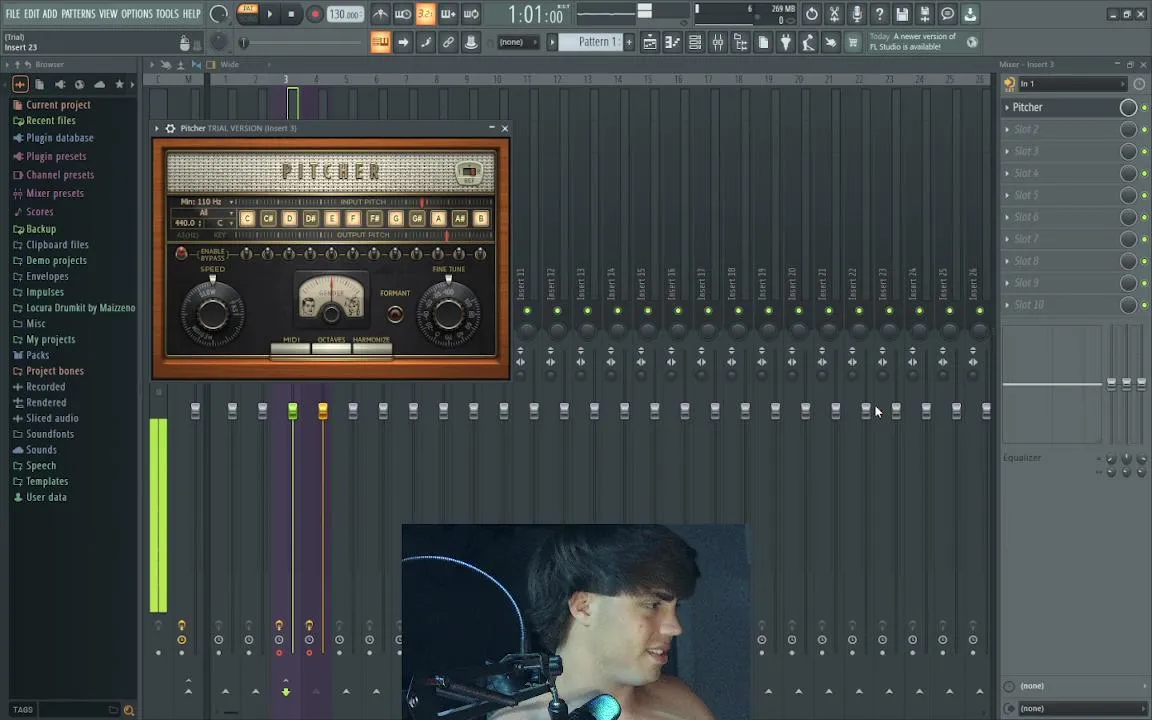The image size is (1152, 720).
Task: Start playback with the play button
Action: (270, 14)
